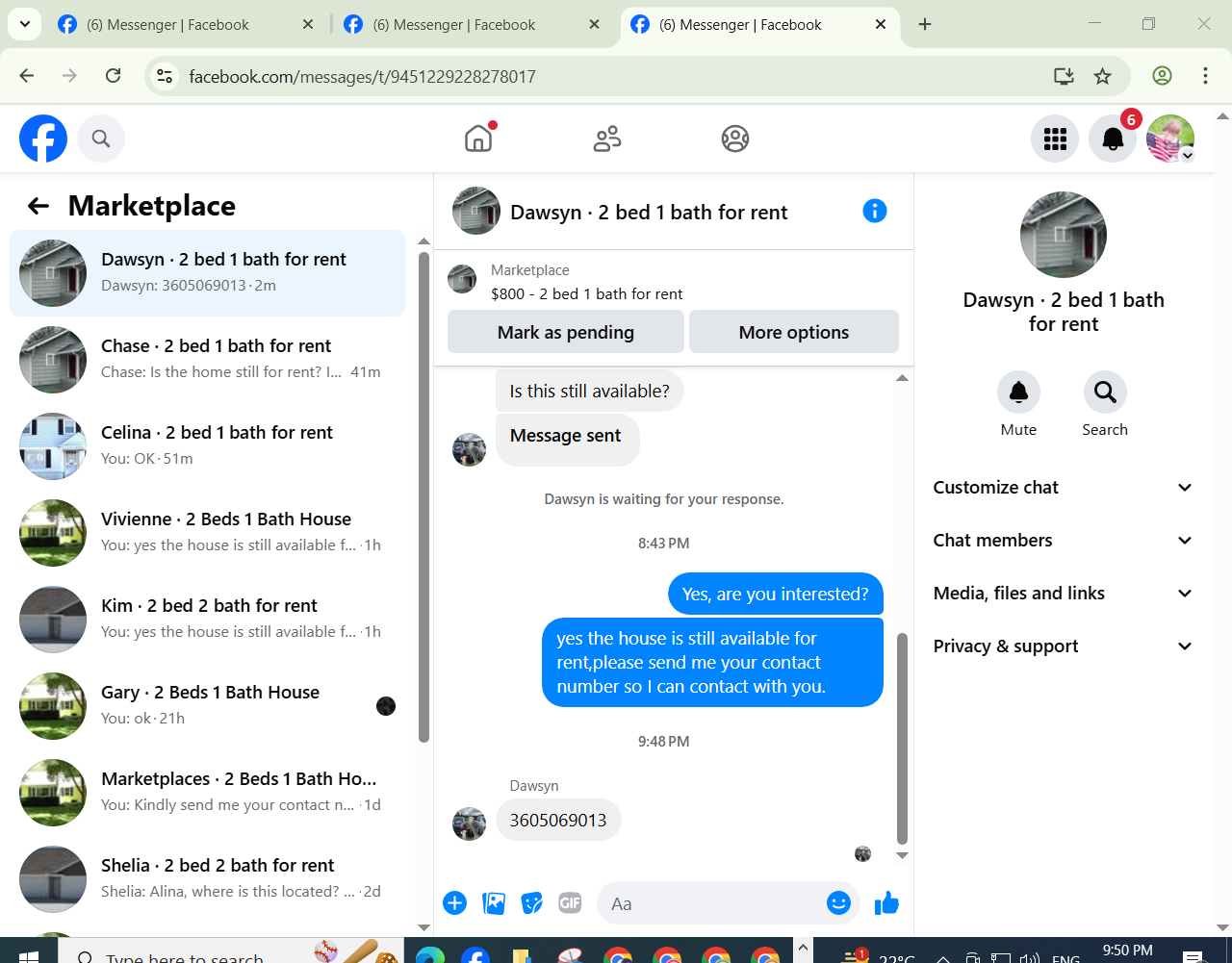Open the Celina 2 bed 1 bath conversation
Screen dimensions: 1232x963
pyautogui.click(x=207, y=446)
